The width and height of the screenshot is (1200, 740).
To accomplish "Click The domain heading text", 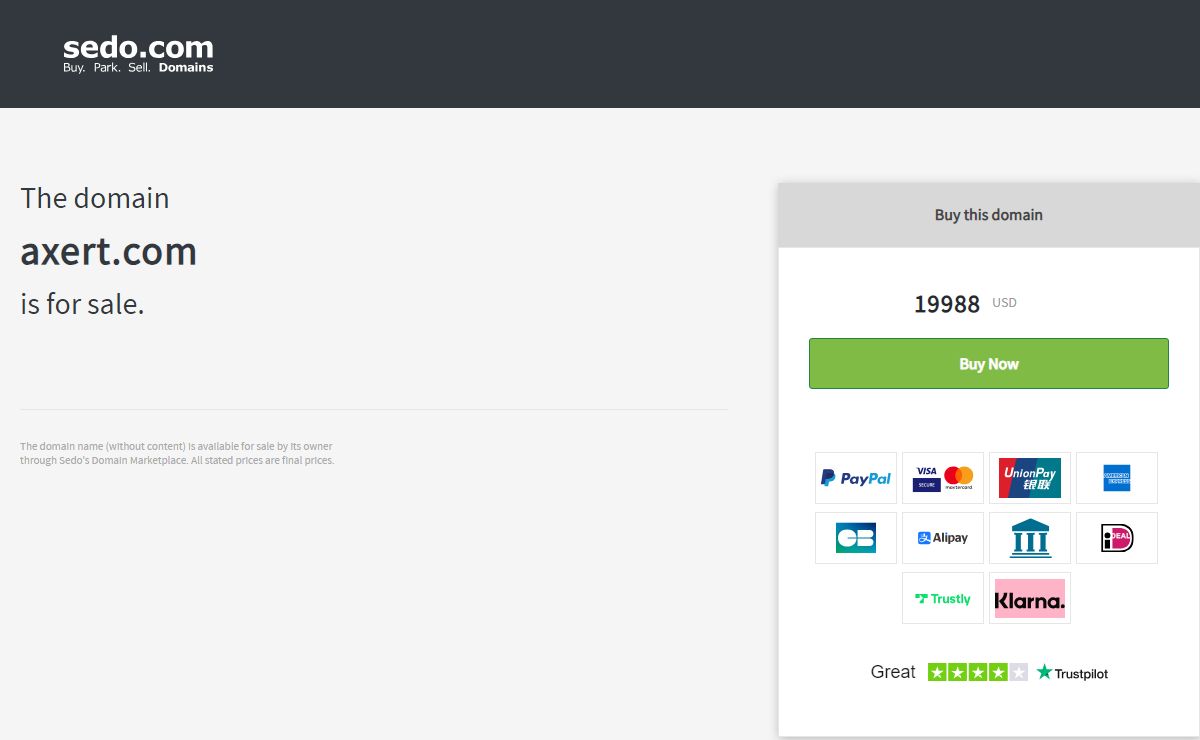I will click(95, 198).
